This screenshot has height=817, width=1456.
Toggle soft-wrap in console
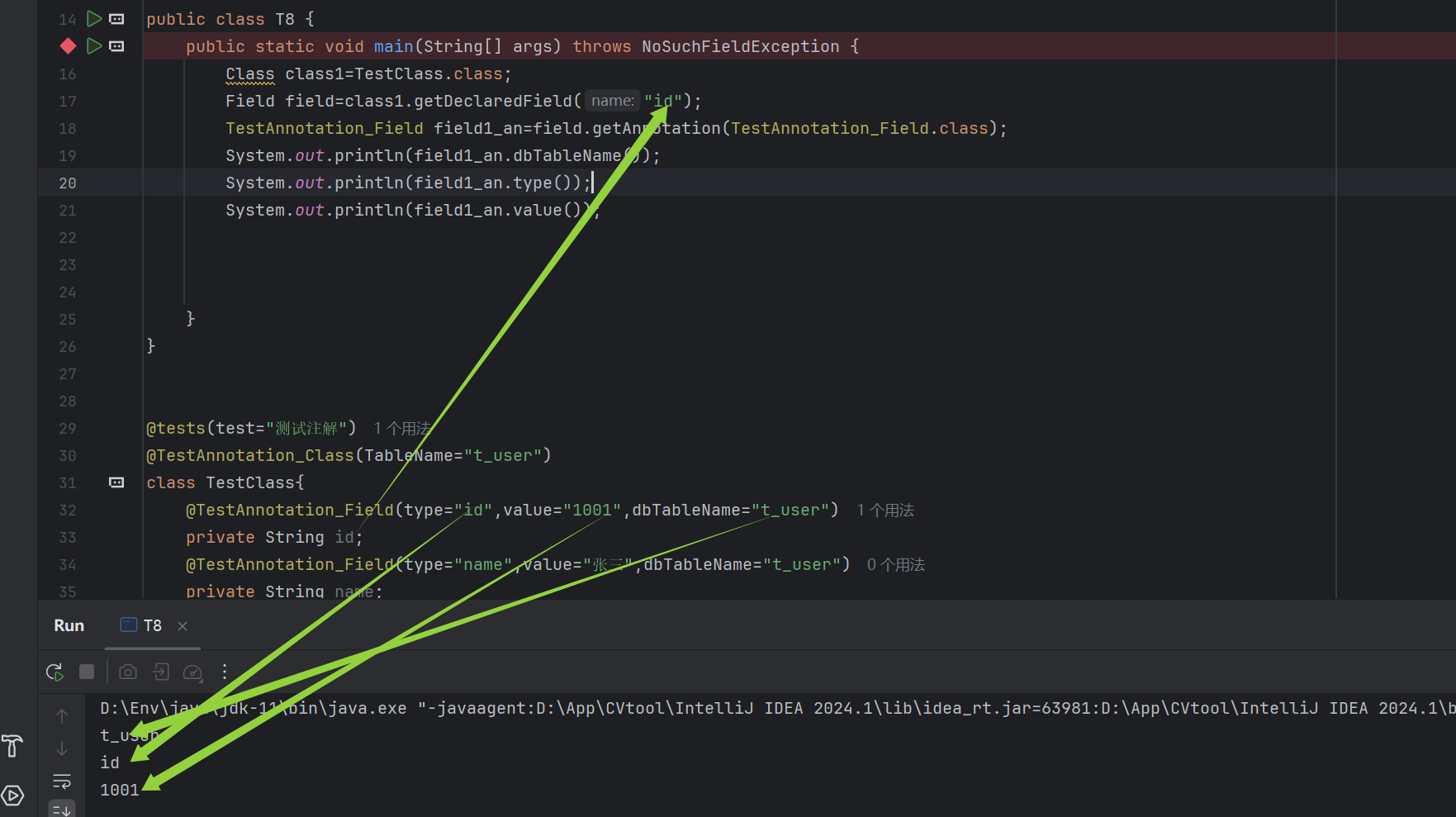pos(62,781)
